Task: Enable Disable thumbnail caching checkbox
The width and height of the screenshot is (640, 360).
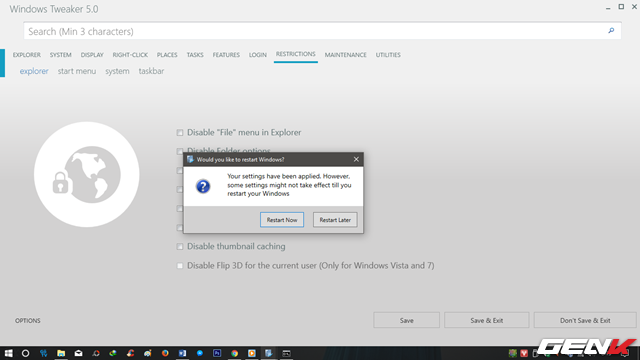Action: [180, 247]
